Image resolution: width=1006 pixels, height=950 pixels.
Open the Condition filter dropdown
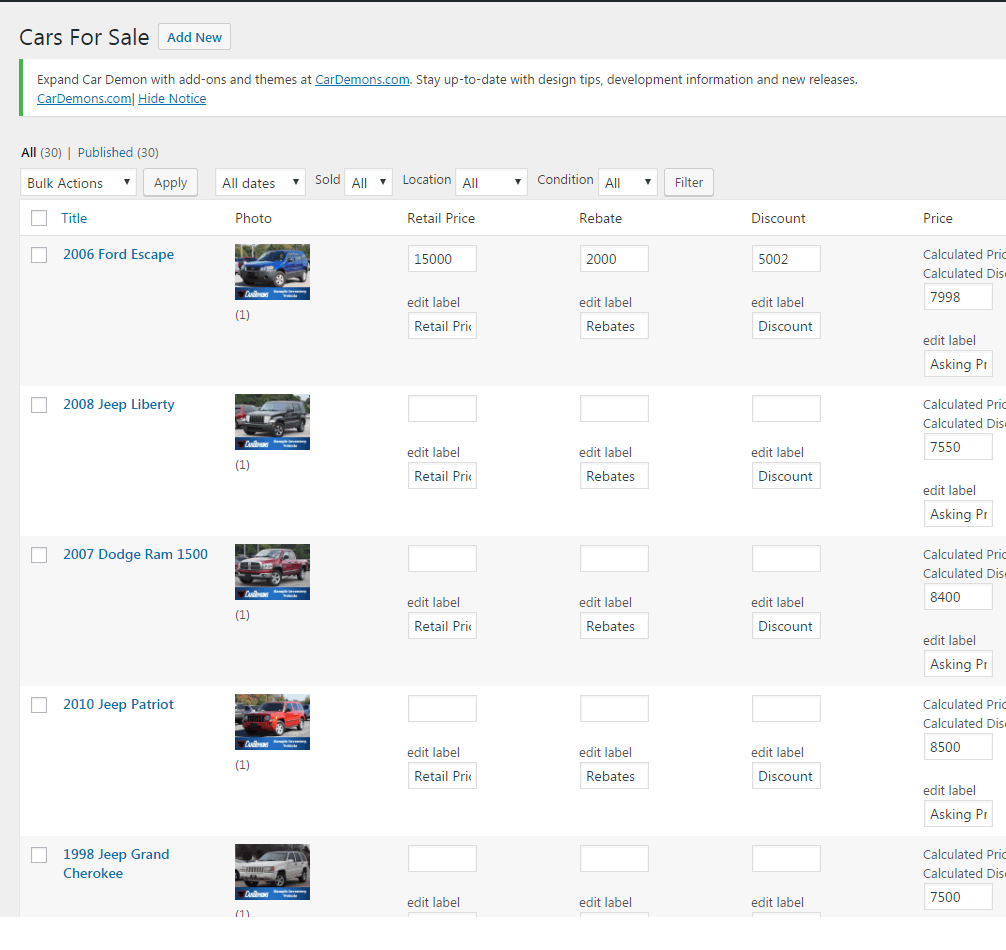627,183
